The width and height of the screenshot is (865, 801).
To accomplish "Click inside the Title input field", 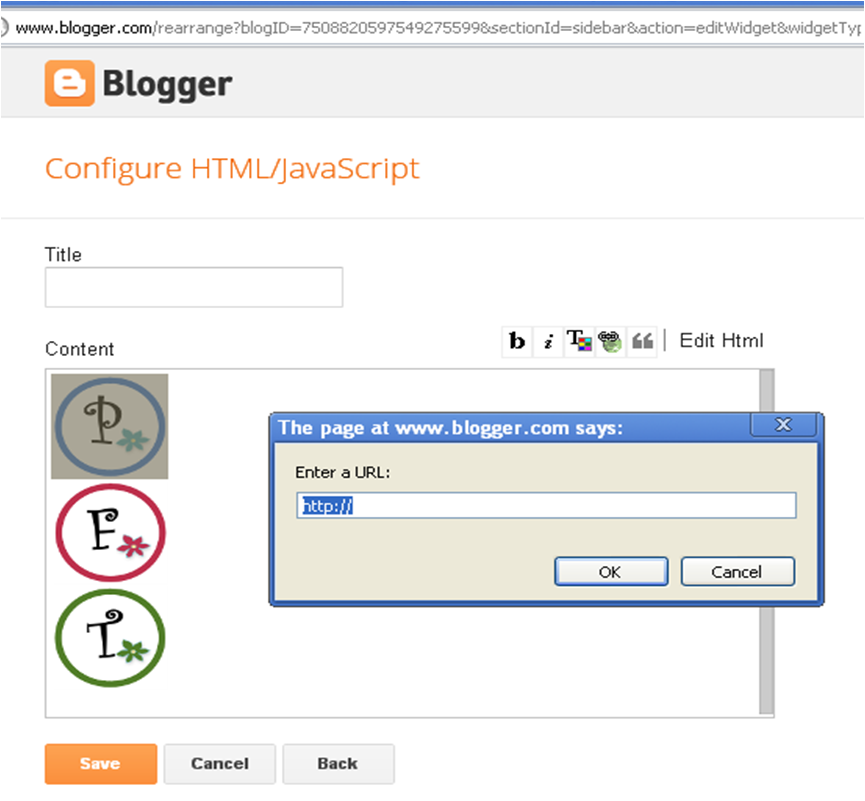I will (193, 287).
